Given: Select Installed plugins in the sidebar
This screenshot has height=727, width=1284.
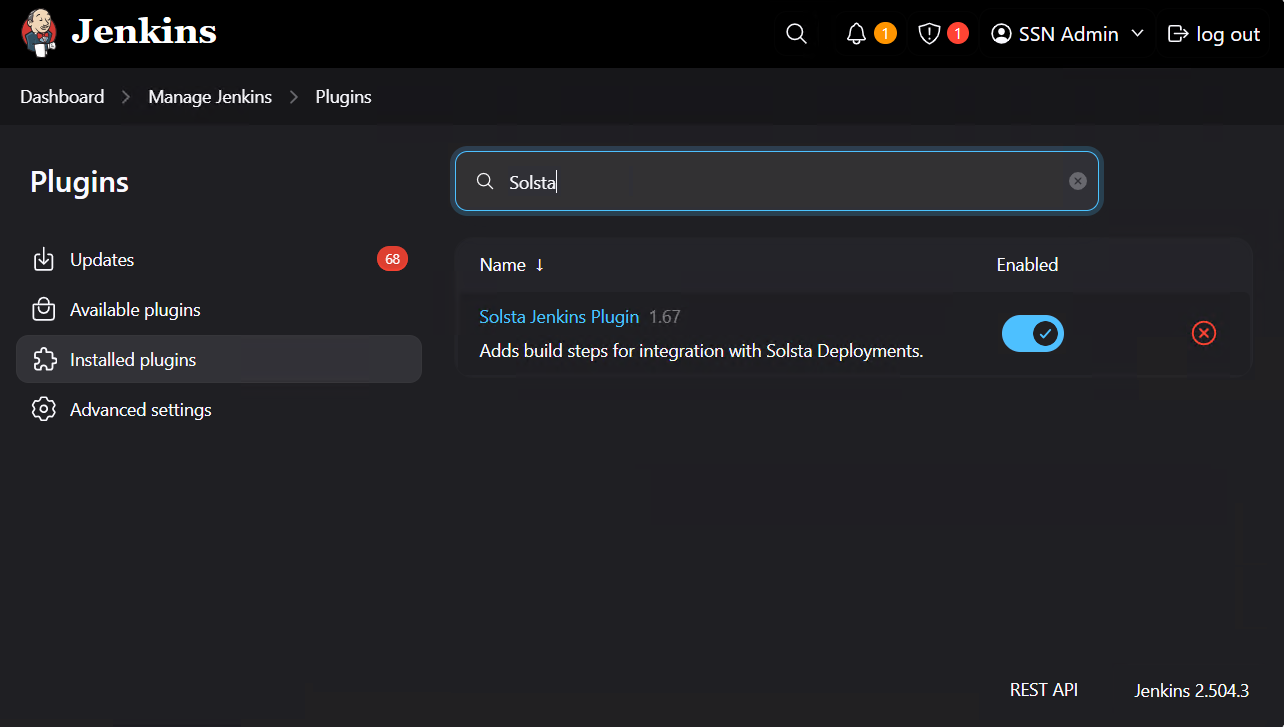Looking at the screenshot, I should click(x=219, y=359).
